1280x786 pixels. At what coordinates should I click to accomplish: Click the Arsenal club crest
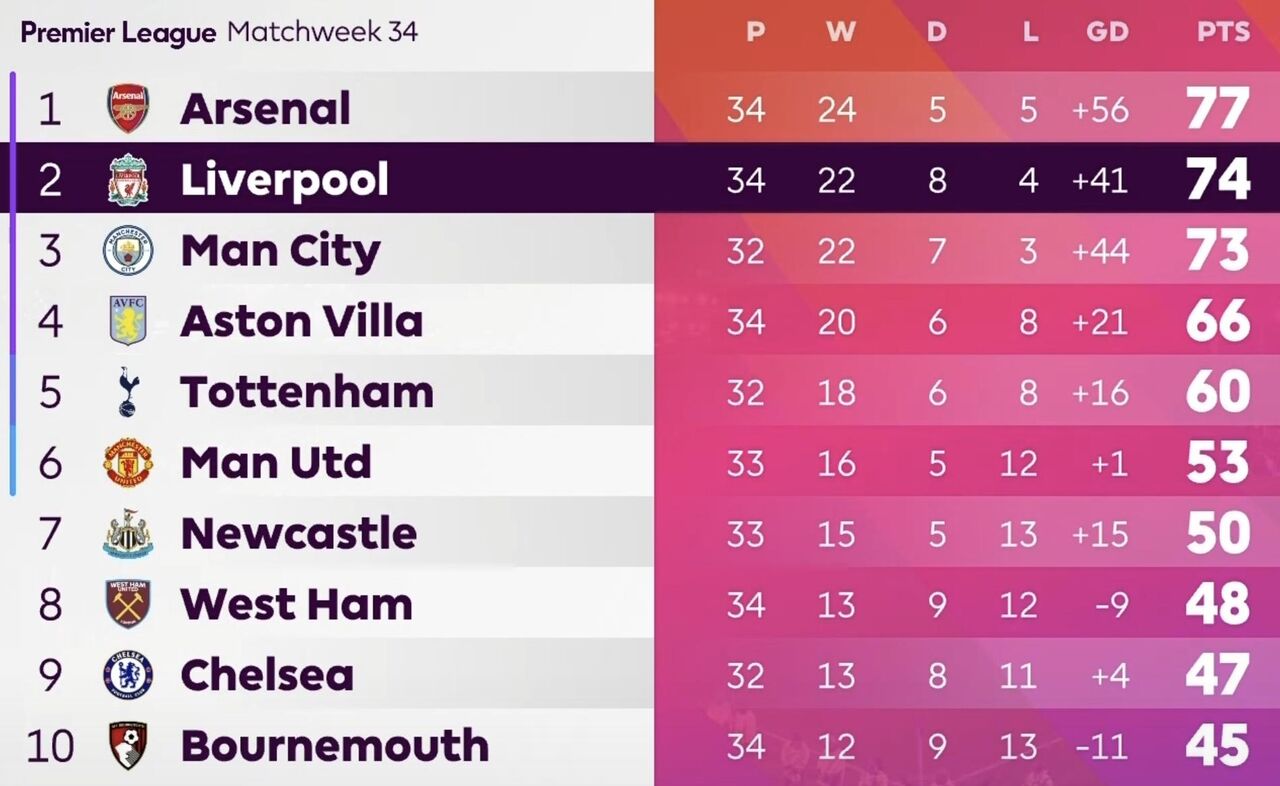[128, 108]
